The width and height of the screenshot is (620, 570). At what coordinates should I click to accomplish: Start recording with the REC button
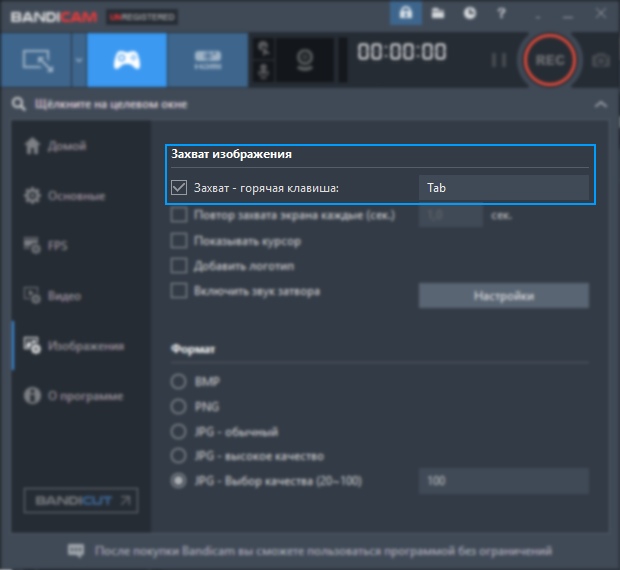(x=550, y=60)
